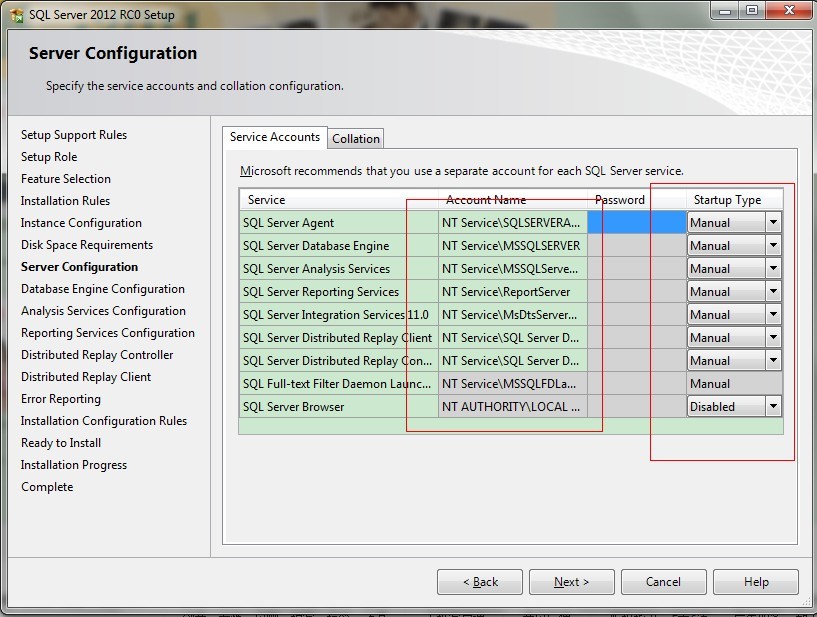Screen dimensions: 817x617
Task: Select the NT Service\MSSQLFDLa... account cell
Action: [x=513, y=383]
